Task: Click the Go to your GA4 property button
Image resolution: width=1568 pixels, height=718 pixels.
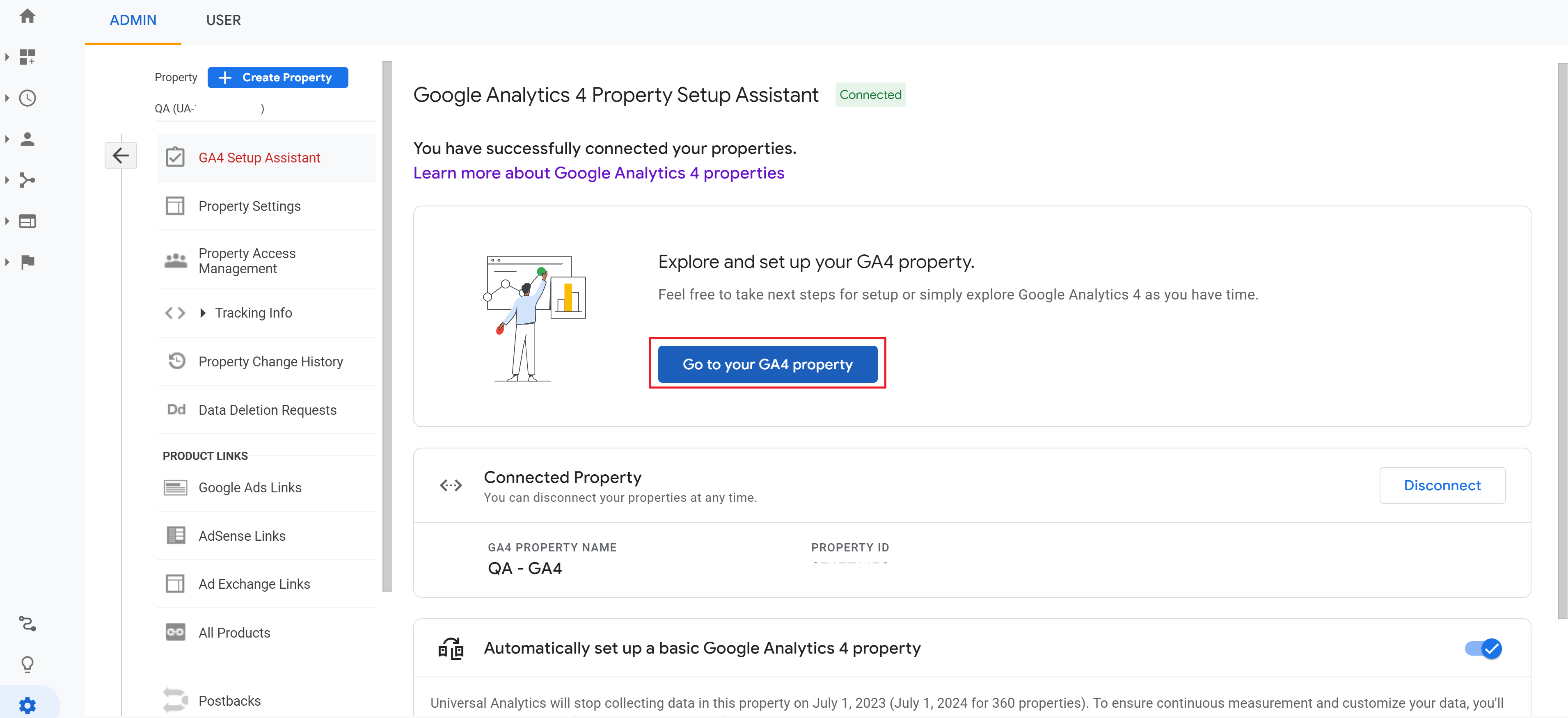Action: (x=767, y=364)
